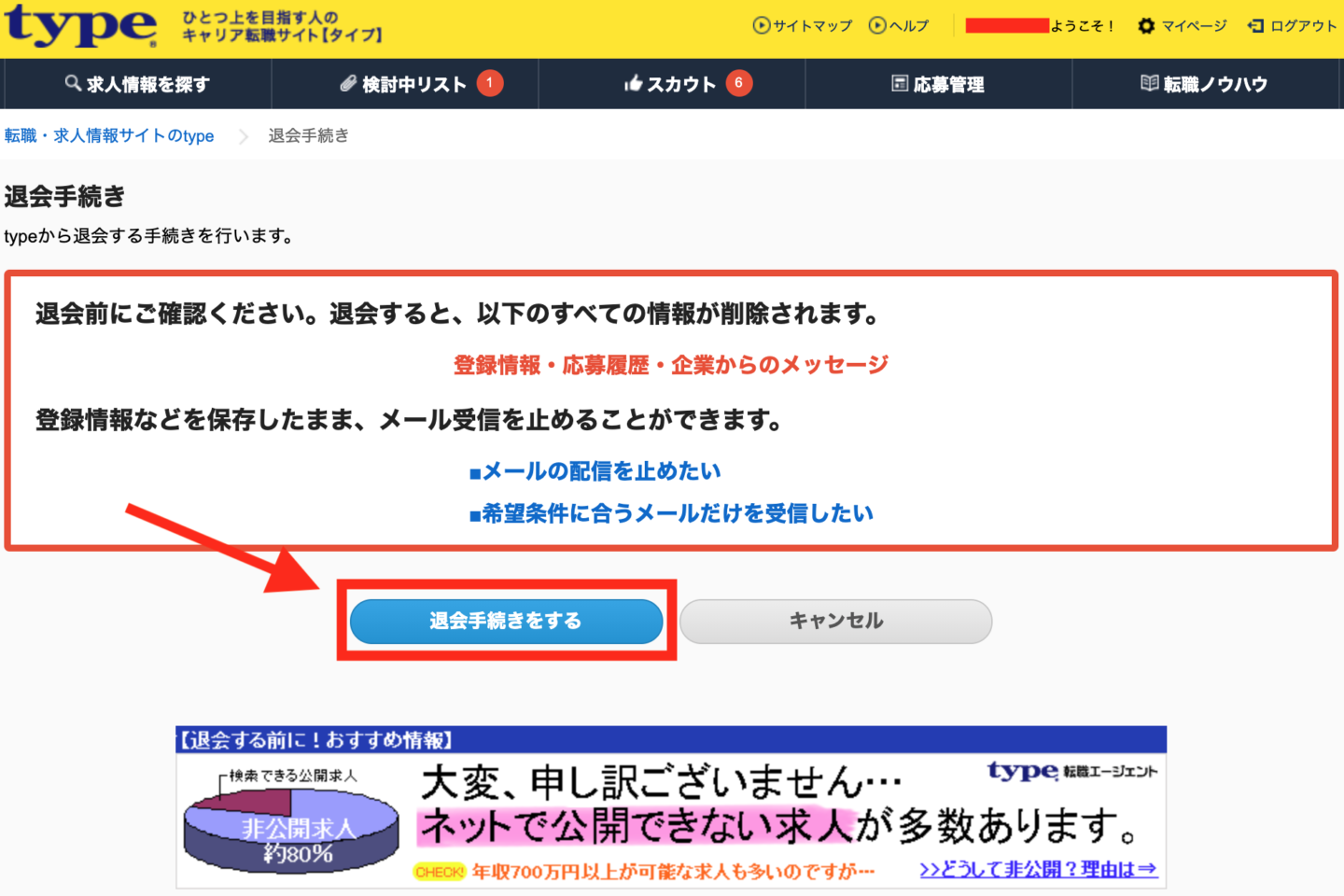
Task: Open the サイトマップ link
Action: (812, 26)
